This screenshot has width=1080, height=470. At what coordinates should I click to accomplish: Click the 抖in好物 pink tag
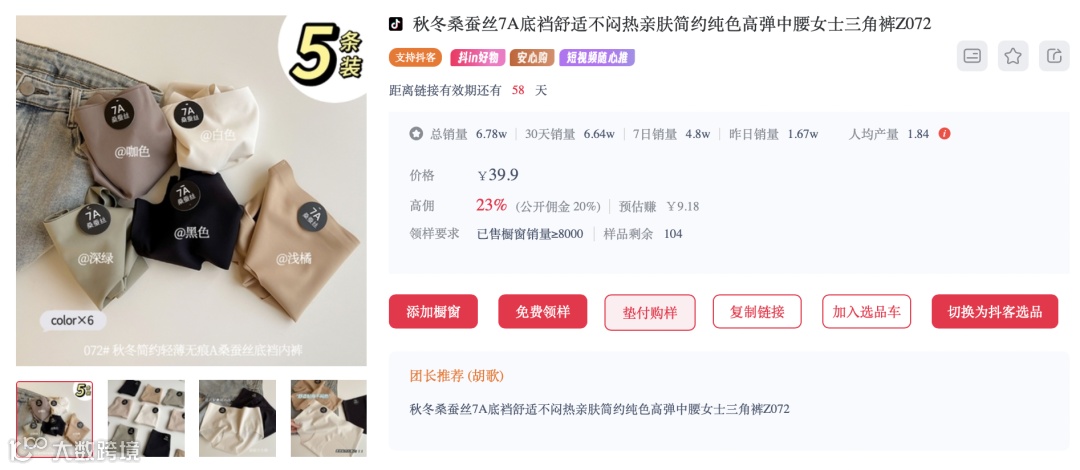[478, 57]
